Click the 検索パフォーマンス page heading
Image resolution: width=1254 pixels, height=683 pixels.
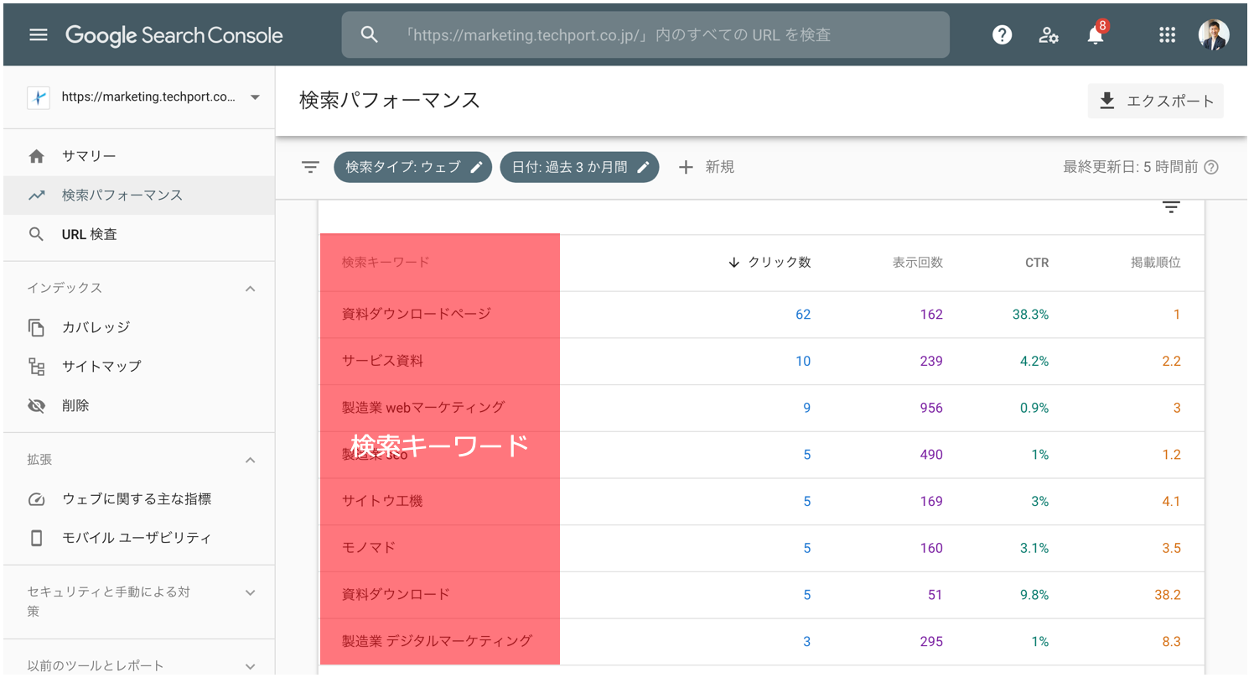point(390,100)
